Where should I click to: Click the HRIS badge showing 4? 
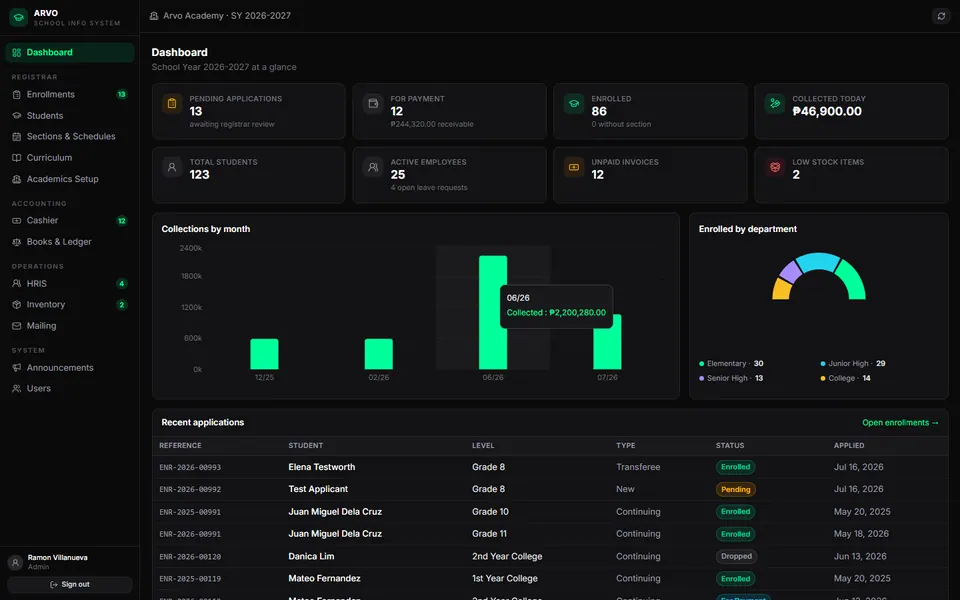[122, 283]
